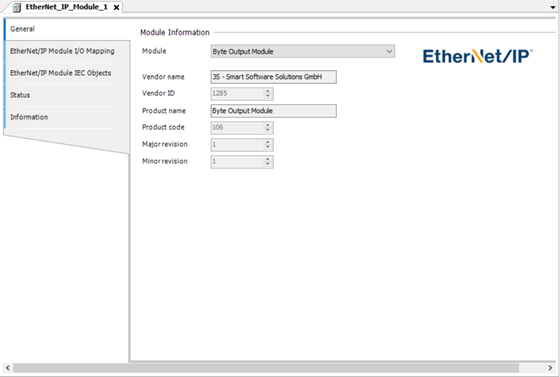This screenshot has height=377, width=560.
Task: Click the Product name field
Action: click(x=274, y=111)
